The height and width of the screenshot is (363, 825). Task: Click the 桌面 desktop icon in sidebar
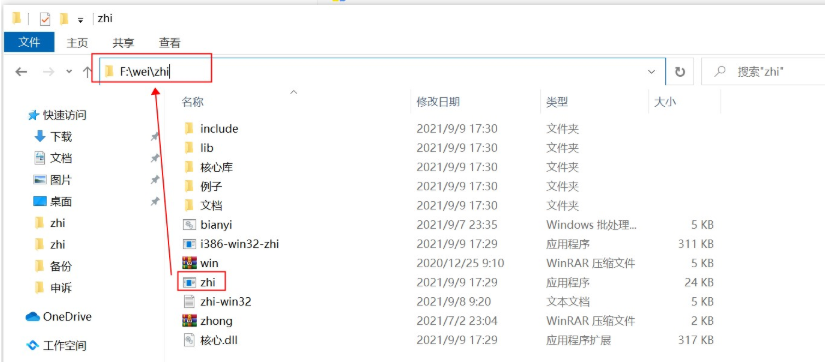point(39,201)
